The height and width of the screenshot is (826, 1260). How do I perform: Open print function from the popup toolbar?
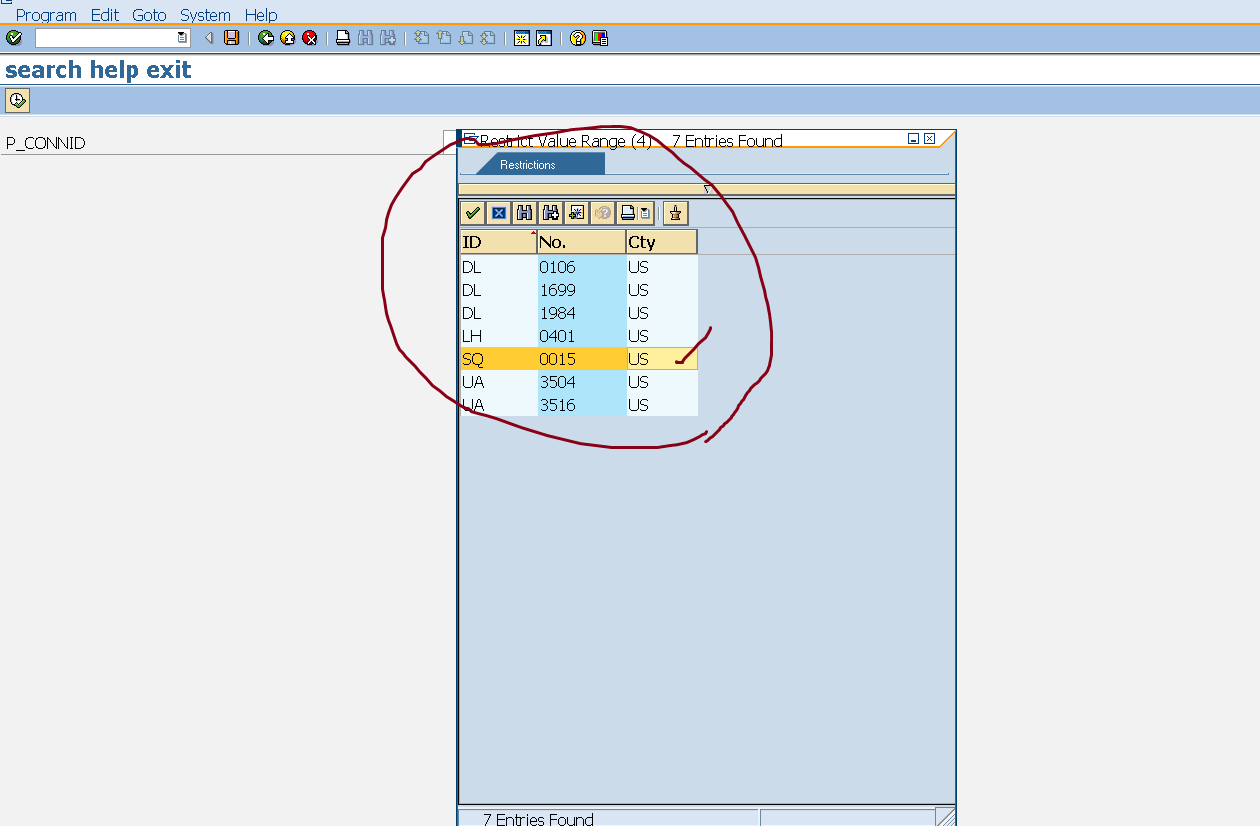pos(627,212)
